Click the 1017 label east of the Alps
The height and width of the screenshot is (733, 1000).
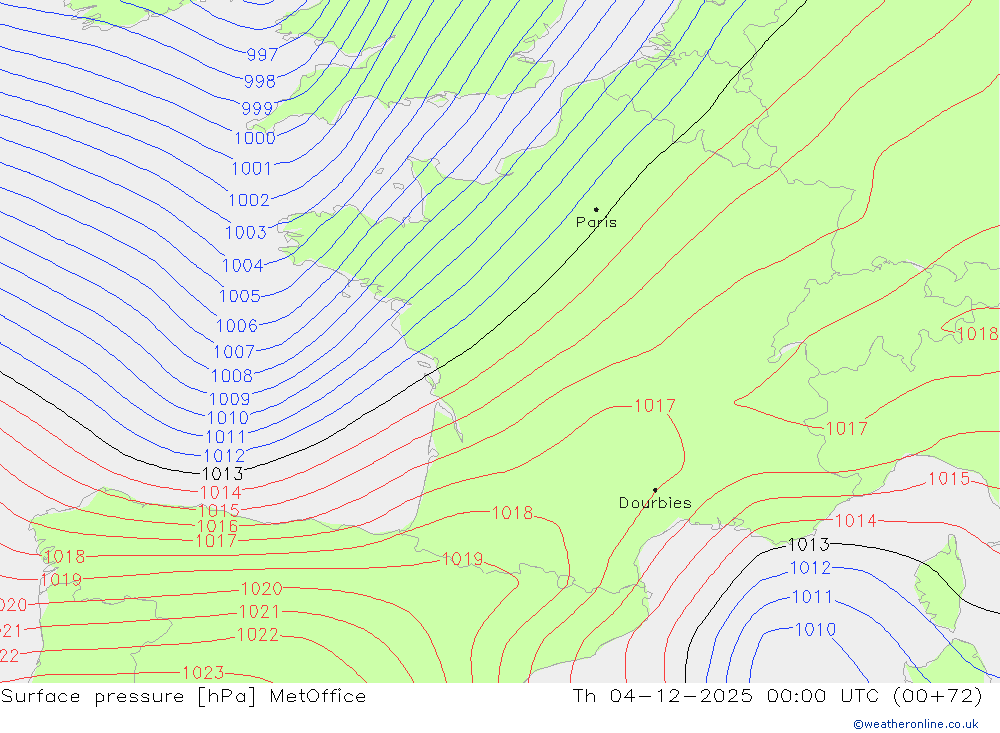[x=847, y=429]
